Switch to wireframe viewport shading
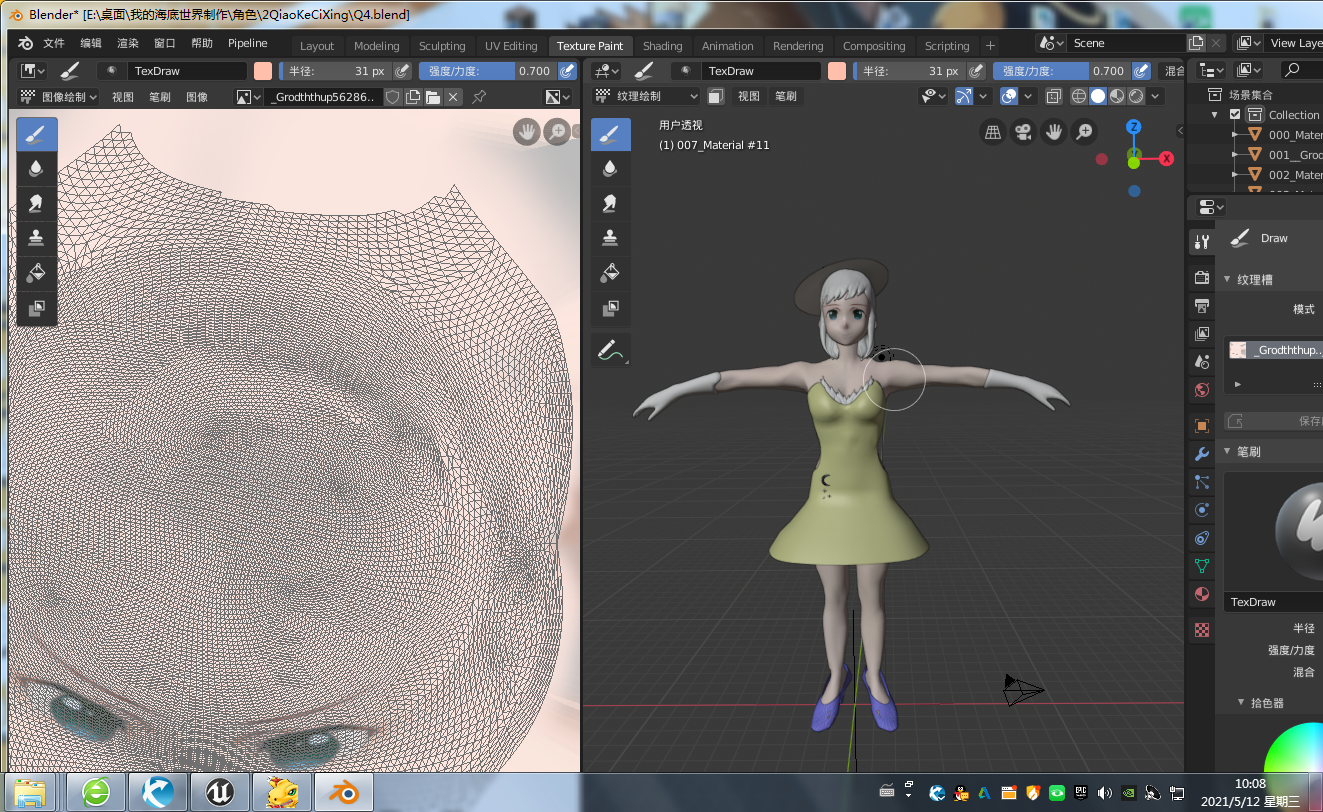This screenshot has width=1323, height=812. [x=1079, y=96]
